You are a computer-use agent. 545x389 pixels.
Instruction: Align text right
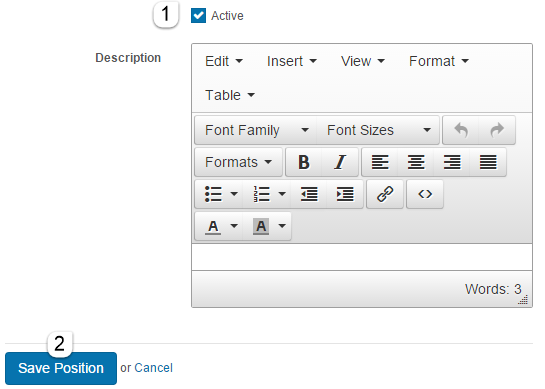pyautogui.click(x=452, y=162)
